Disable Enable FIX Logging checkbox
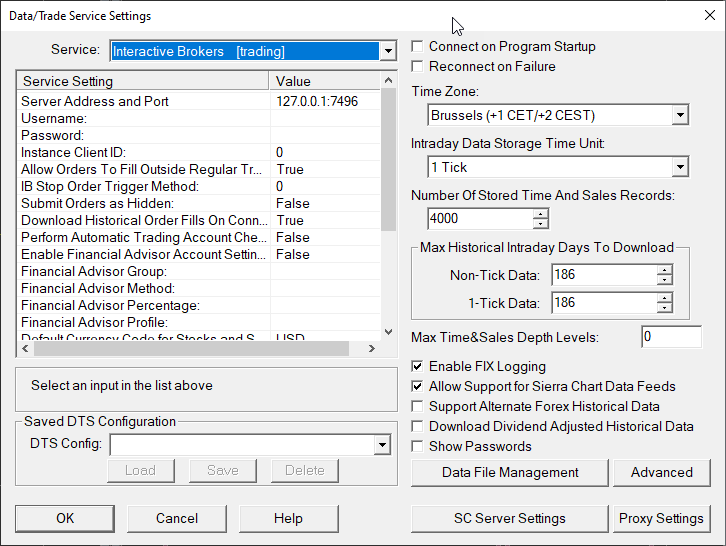This screenshot has width=726, height=546. tap(417, 366)
